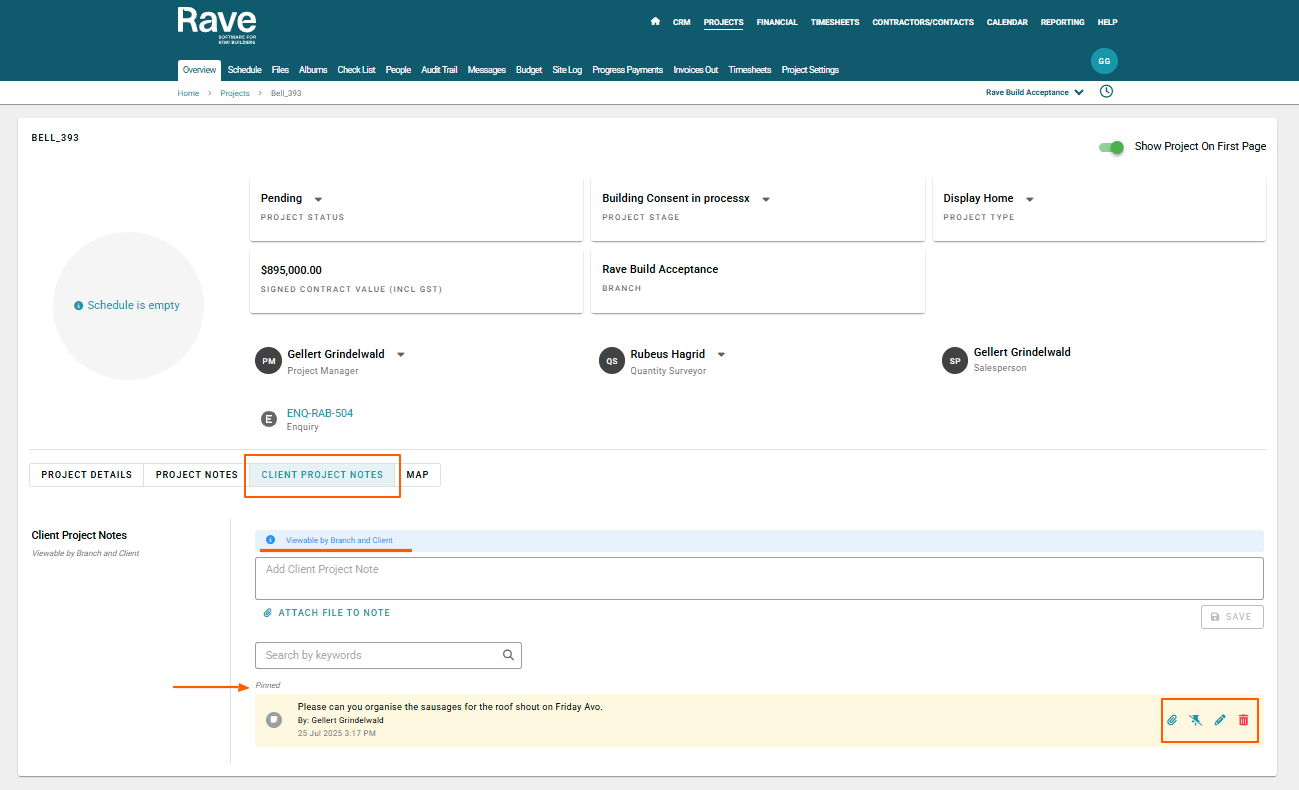Click Attach File To Note

326,613
